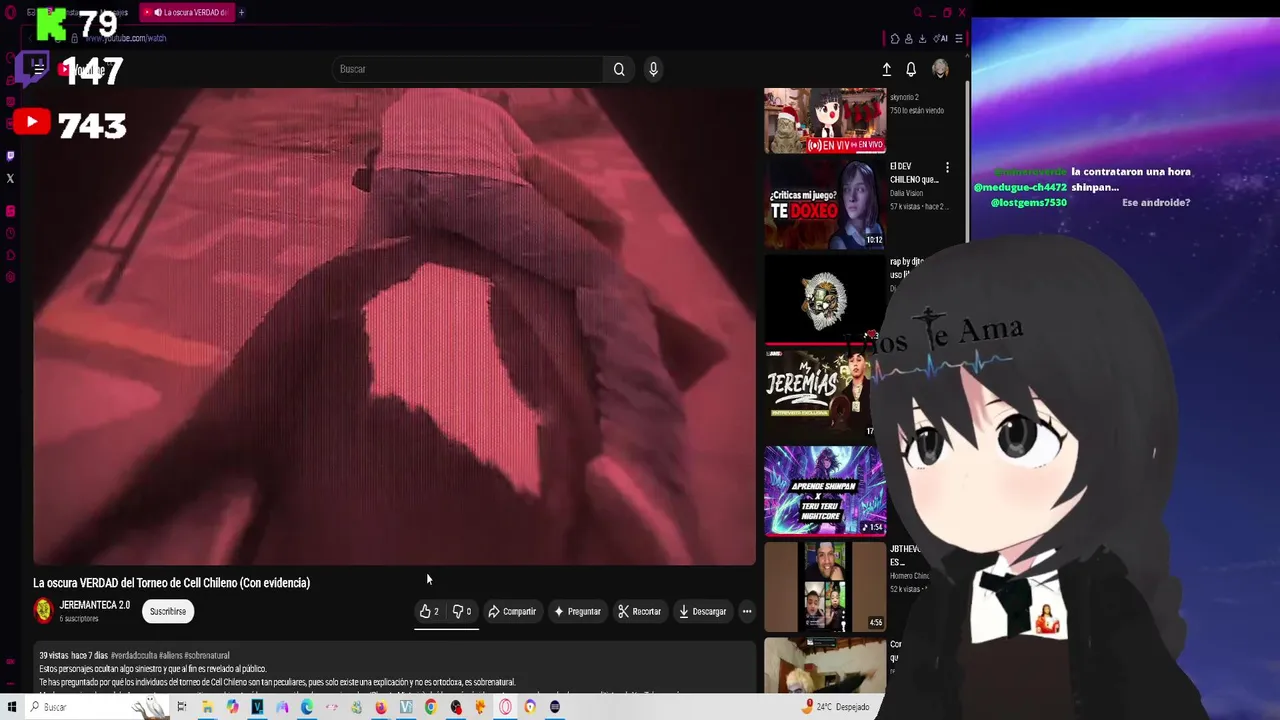Subscribe using the Suscribirse button
The width and height of the screenshot is (1280, 720).
(168, 611)
